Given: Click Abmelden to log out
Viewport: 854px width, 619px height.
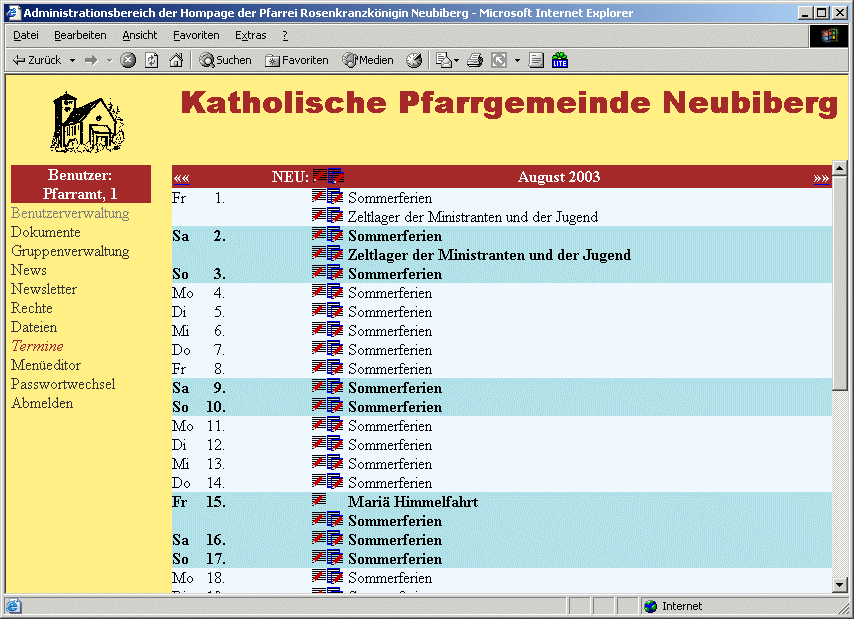Looking at the screenshot, I should point(42,403).
